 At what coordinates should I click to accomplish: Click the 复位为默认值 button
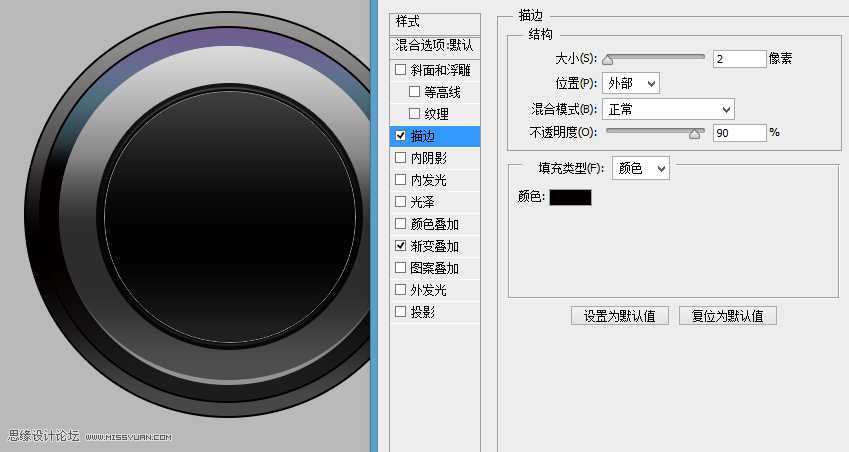point(727,316)
